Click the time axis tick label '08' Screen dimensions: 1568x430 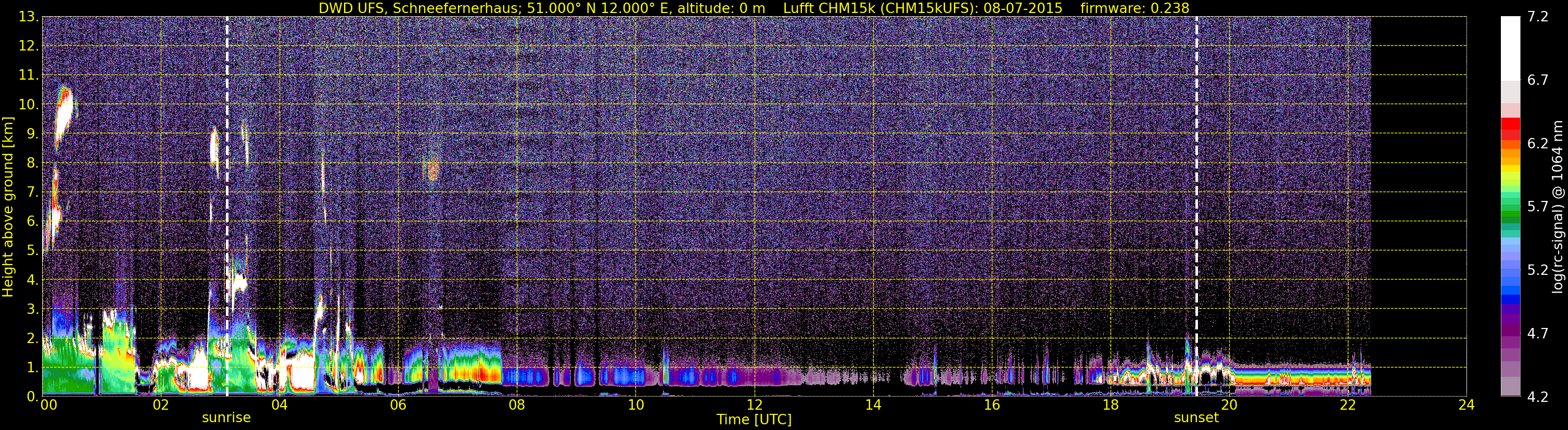(x=517, y=406)
